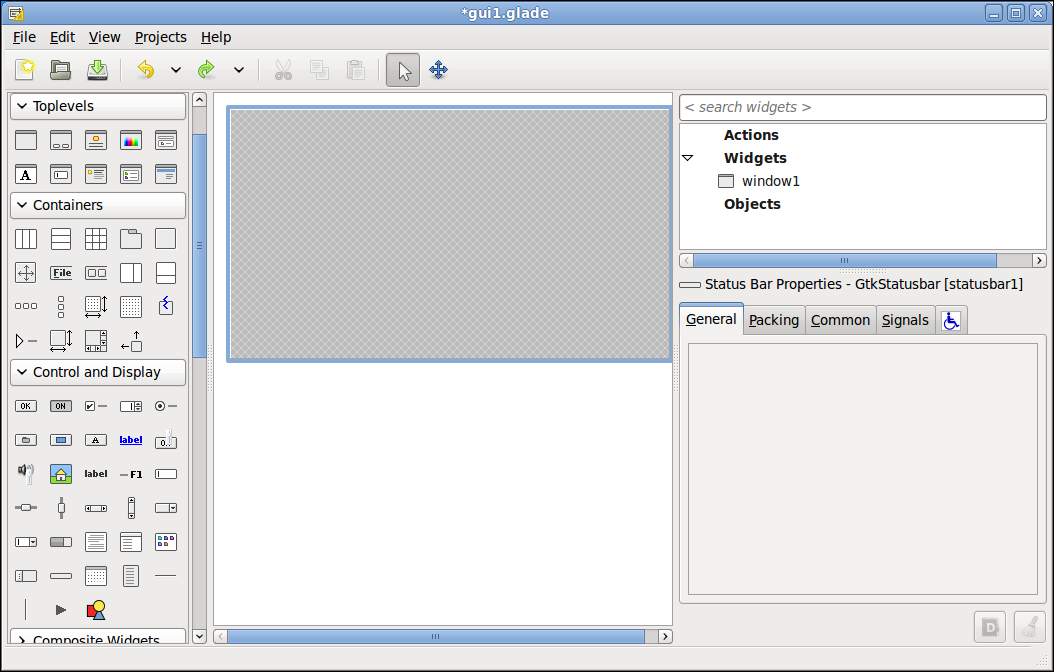Select the Expander container widget
This screenshot has height=672, width=1054.
(x=26, y=341)
